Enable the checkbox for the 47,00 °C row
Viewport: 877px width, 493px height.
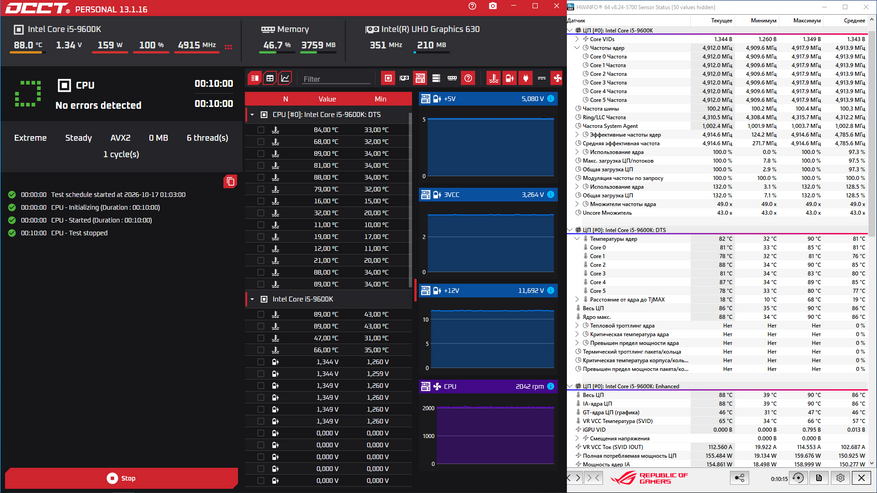coord(261,338)
